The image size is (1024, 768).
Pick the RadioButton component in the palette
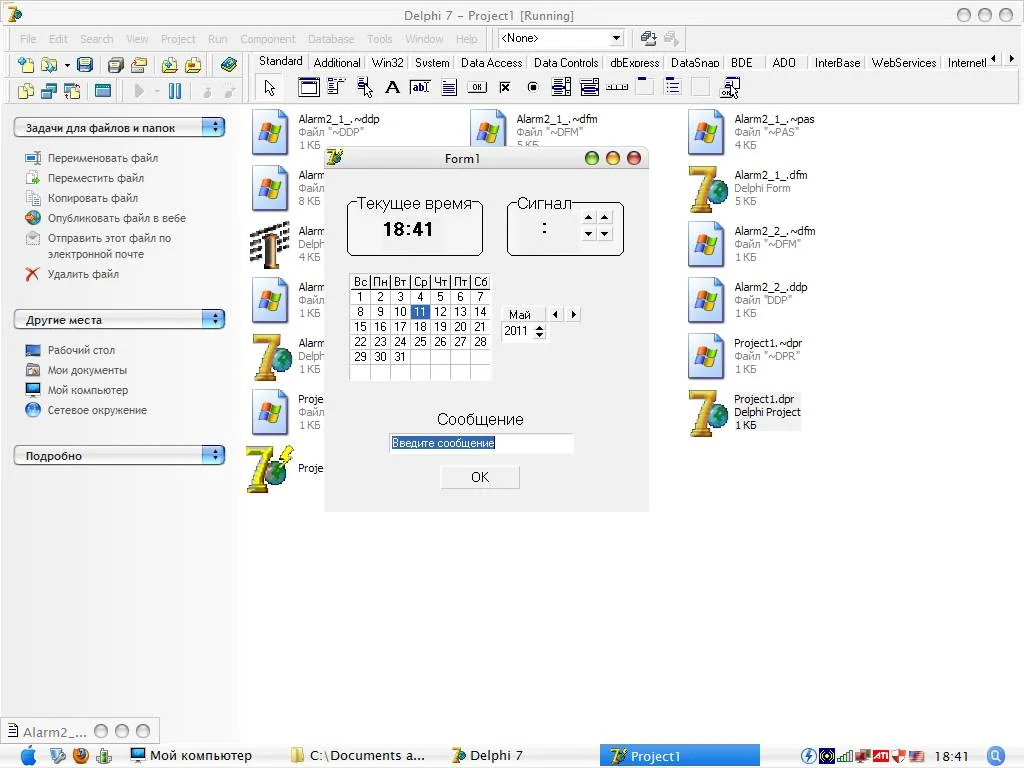click(533, 87)
